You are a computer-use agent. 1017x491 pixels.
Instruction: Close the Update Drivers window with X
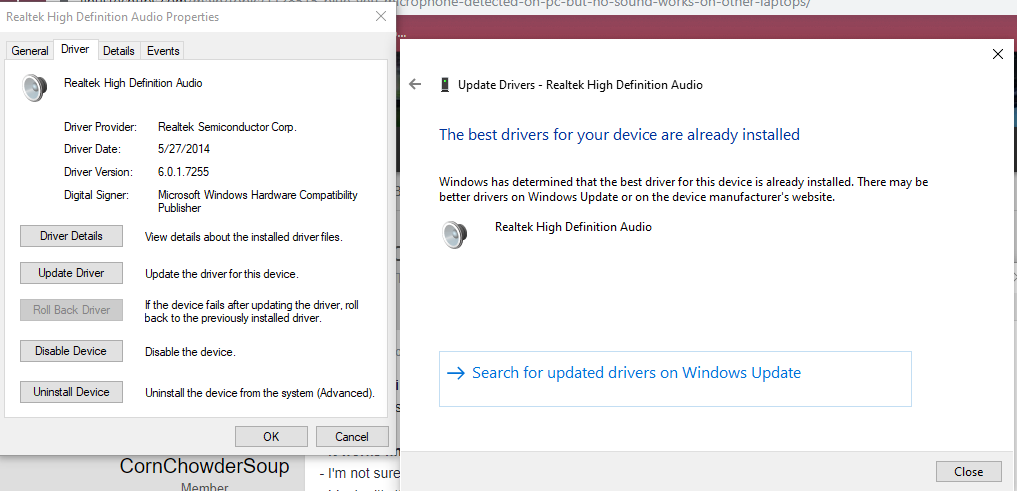click(998, 54)
